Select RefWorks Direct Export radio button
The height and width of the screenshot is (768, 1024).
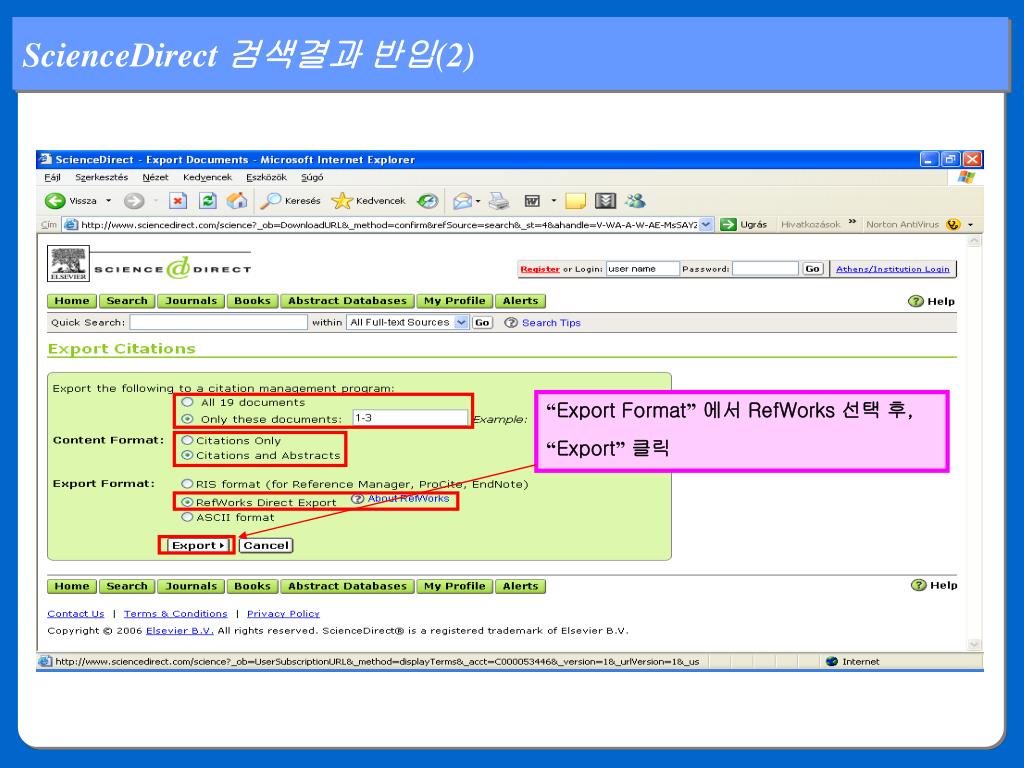187,502
